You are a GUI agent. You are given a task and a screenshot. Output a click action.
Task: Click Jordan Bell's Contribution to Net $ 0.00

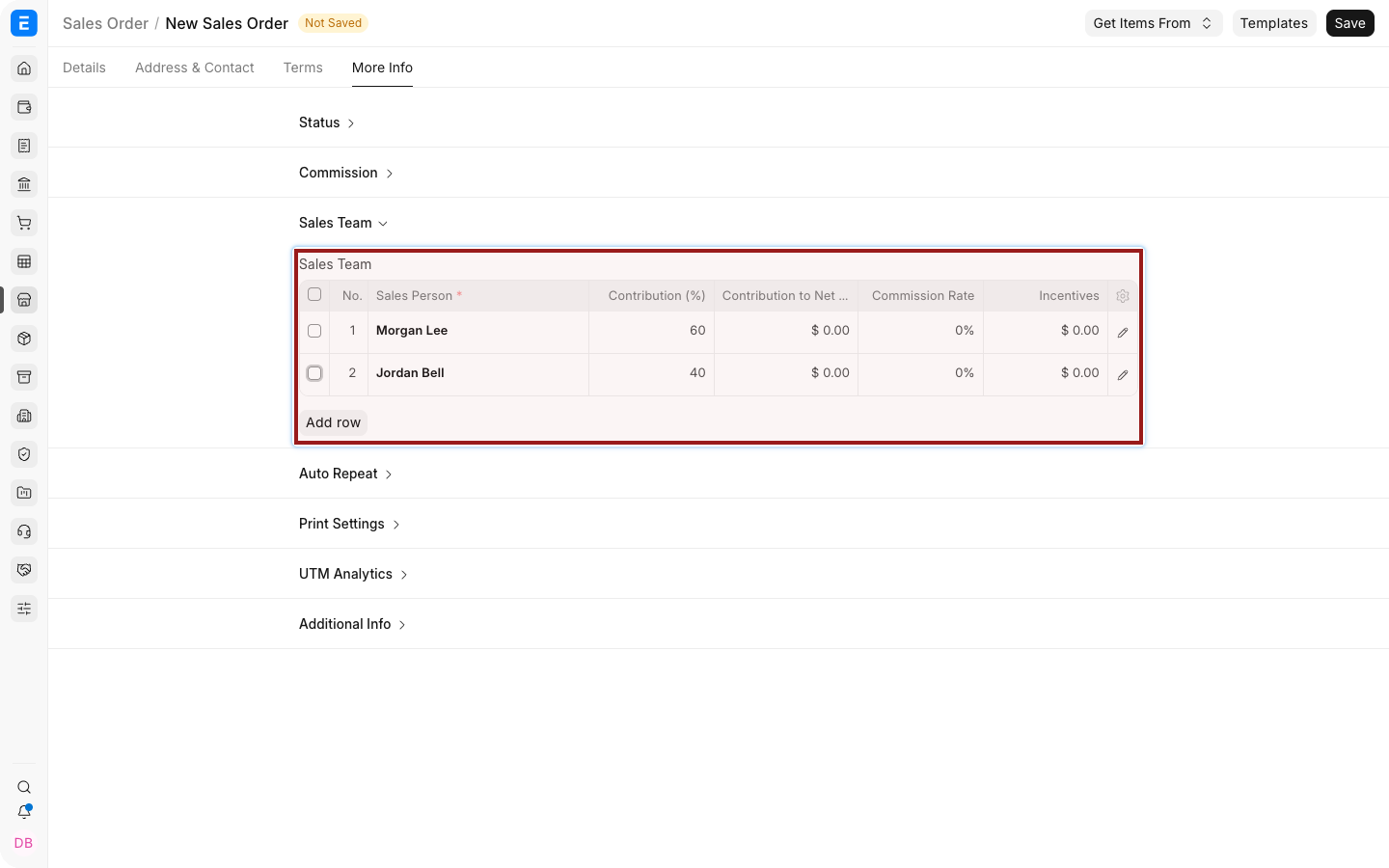(786, 373)
